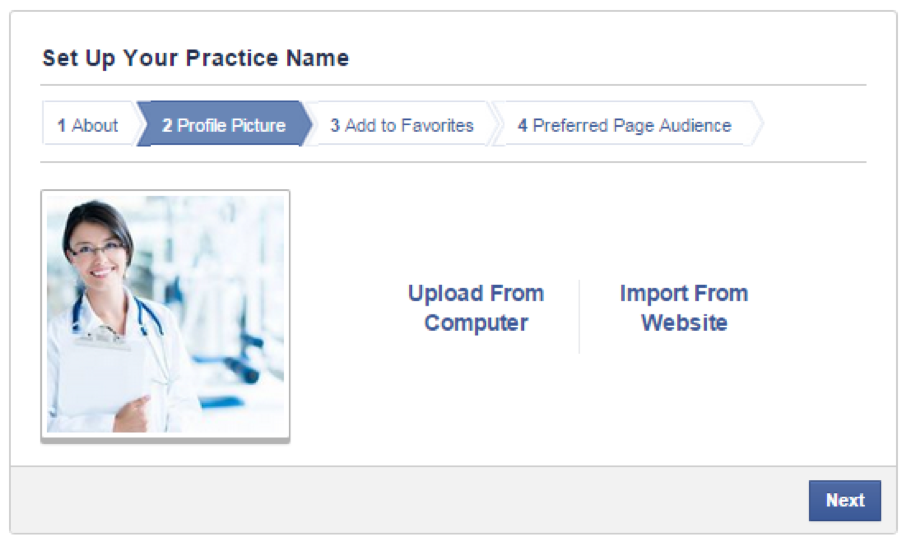Switch to Preferred Page Audience step

pyautogui.click(x=625, y=124)
